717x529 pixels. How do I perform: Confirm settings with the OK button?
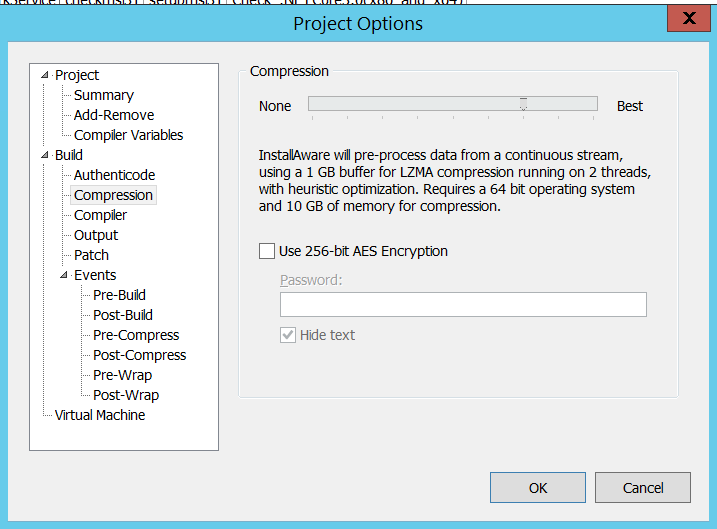pos(538,488)
